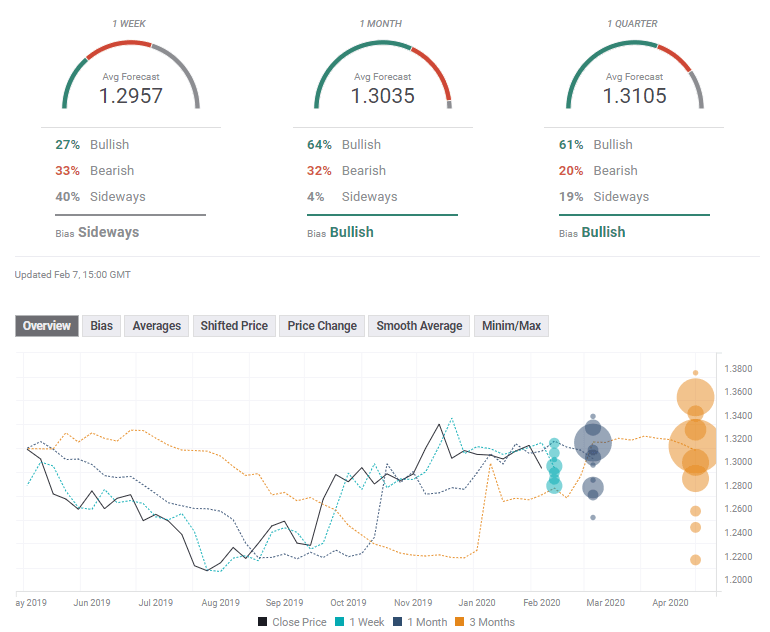The width and height of the screenshot is (770, 632).
Task: Select the largest navy 1 Month bubble
Action: pyautogui.click(x=593, y=440)
